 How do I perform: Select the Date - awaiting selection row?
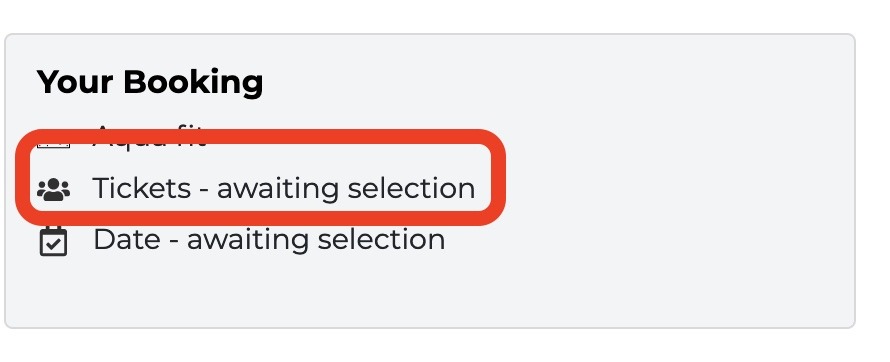[241, 240]
